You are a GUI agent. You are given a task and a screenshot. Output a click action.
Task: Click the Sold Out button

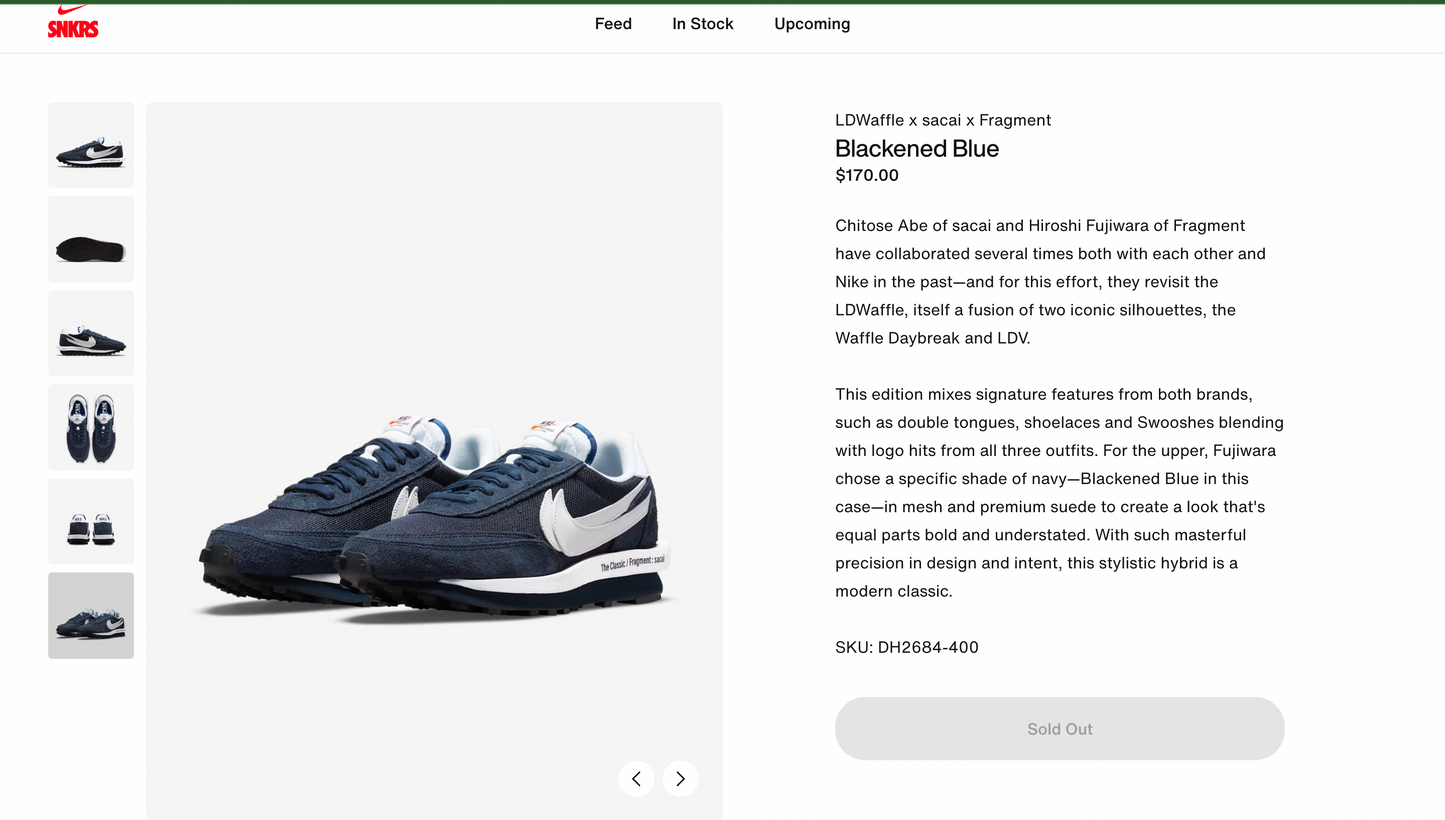(x=1059, y=728)
